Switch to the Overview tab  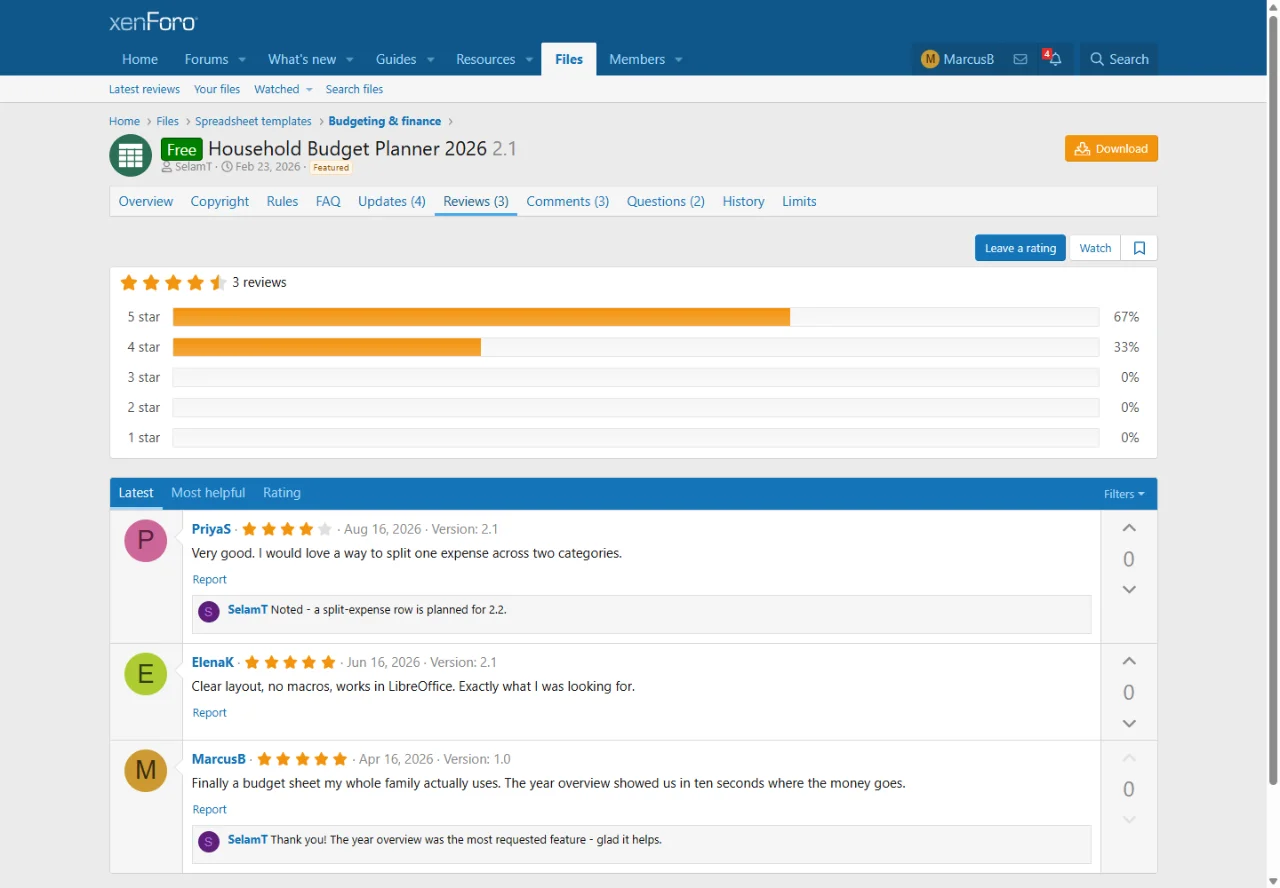point(146,201)
